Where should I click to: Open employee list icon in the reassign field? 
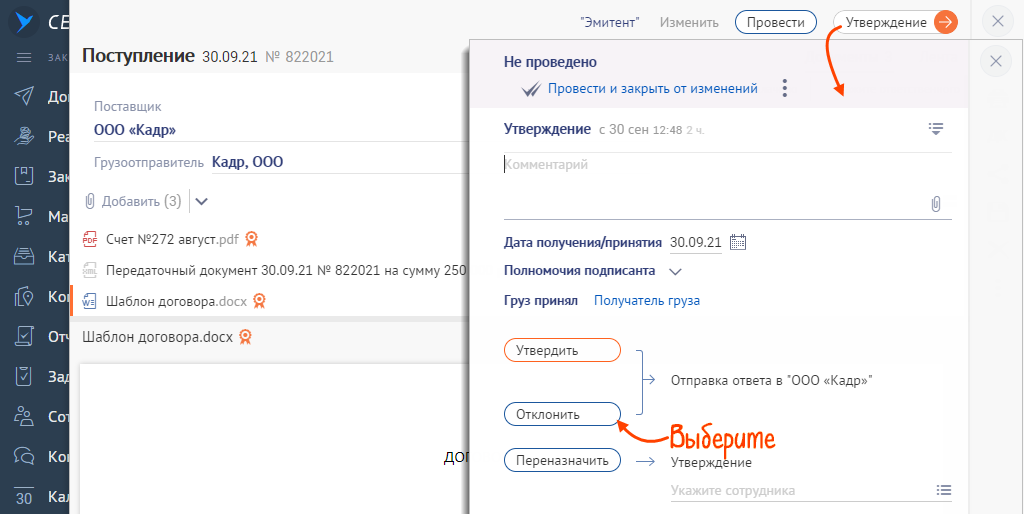[943, 490]
